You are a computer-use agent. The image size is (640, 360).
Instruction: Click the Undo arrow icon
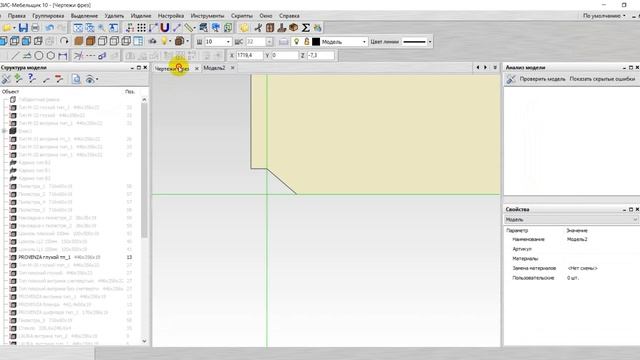[x=49, y=28]
